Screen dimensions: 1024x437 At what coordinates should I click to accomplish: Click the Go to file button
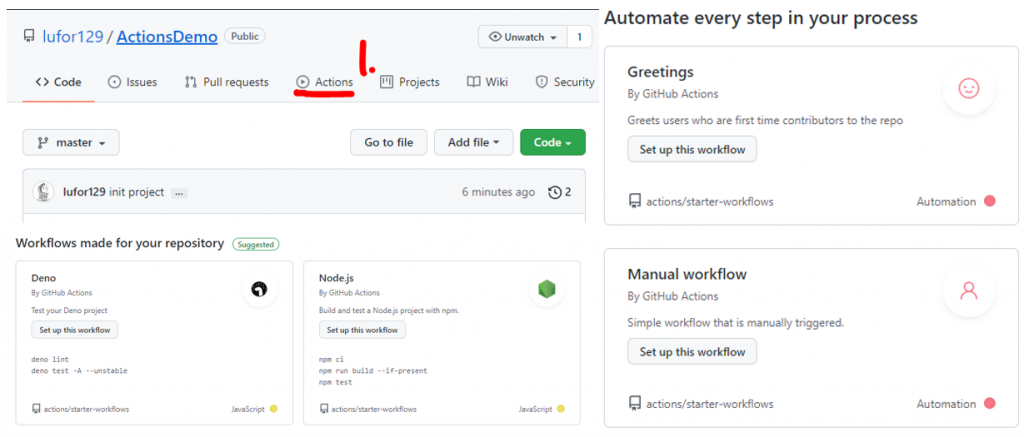pyautogui.click(x=389, y=142)
